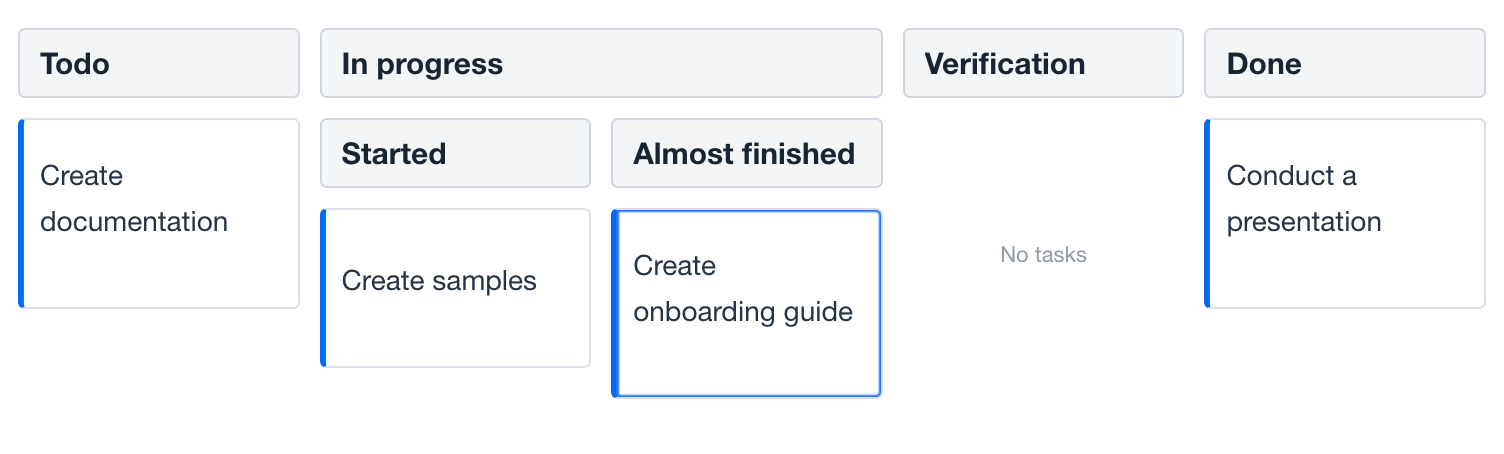
Task: Click the Verification column header
Action: (x=1043, y=64)
